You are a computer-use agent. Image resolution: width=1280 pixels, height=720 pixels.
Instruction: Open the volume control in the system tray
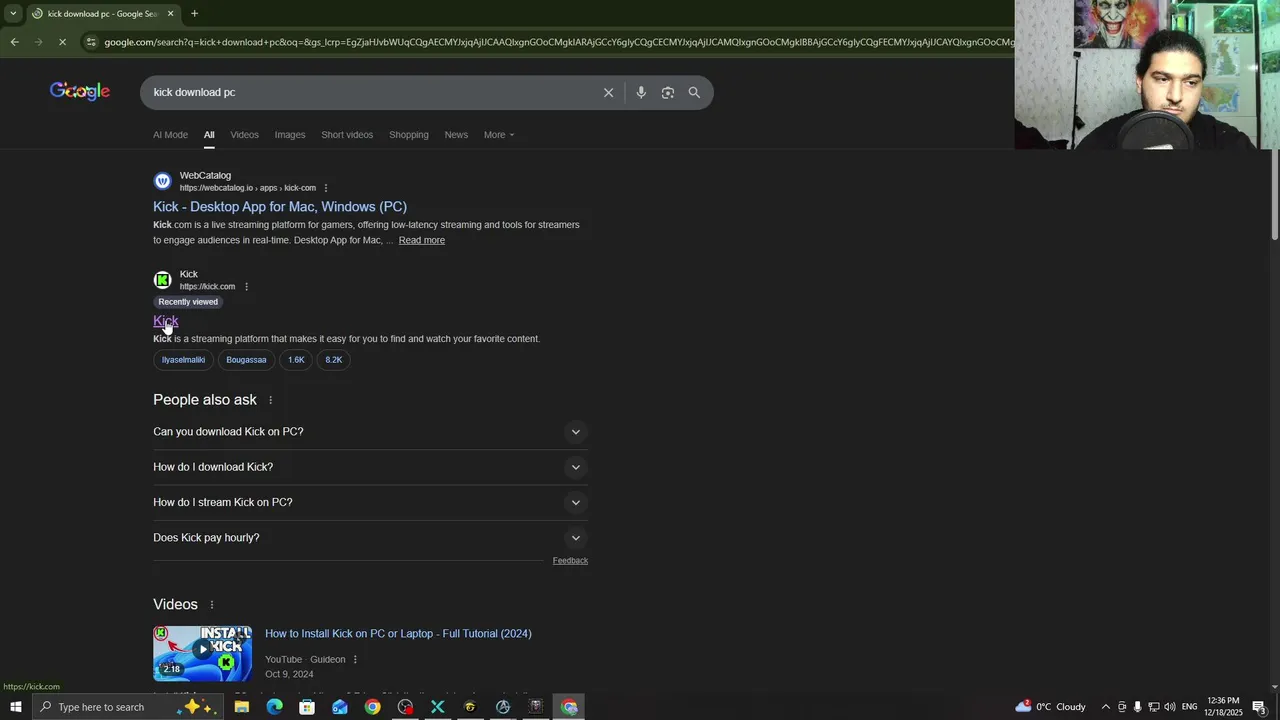[x=1170, y=707]
